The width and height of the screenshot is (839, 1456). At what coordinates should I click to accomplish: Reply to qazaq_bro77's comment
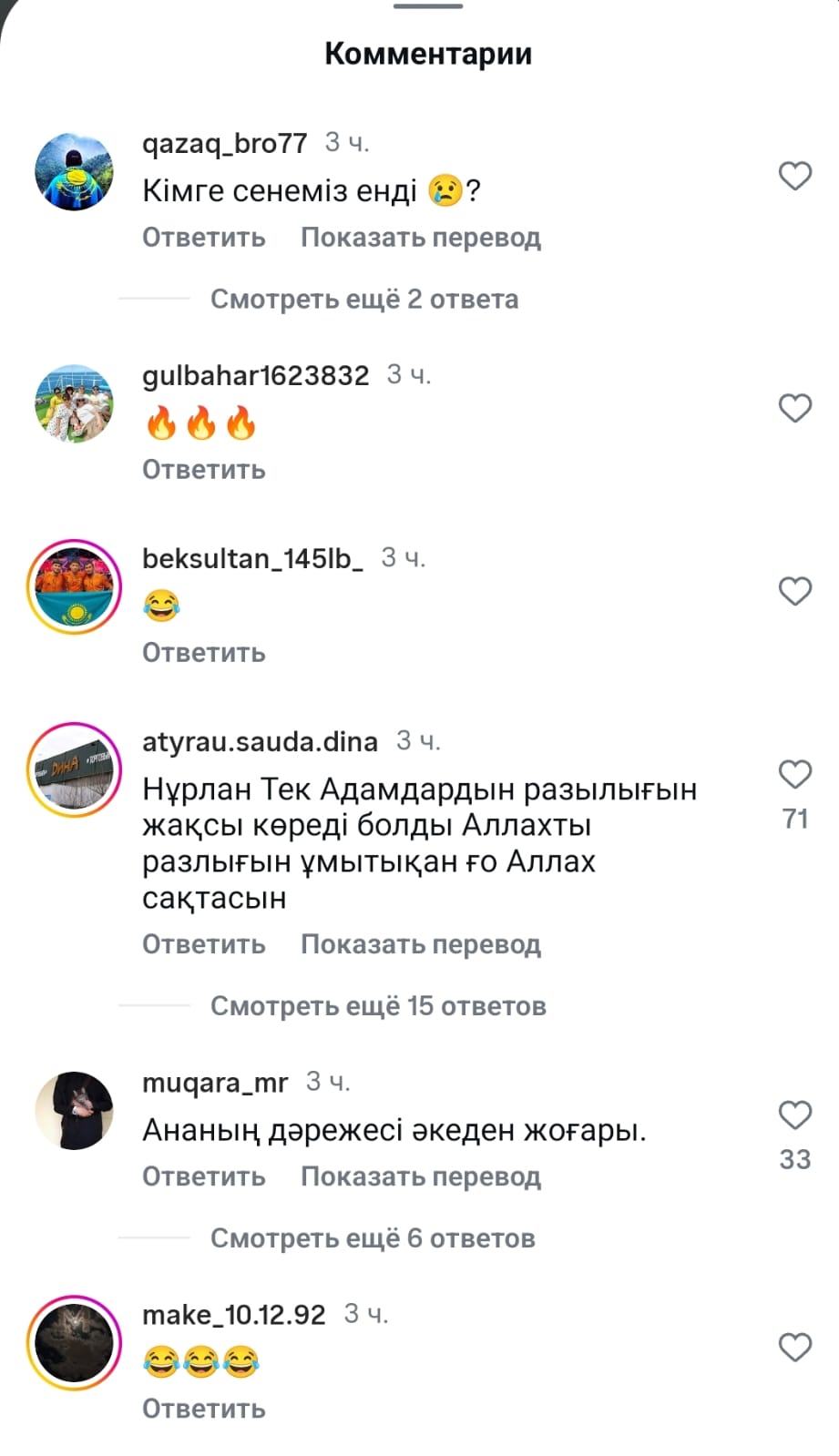click(x=204, y=238)
